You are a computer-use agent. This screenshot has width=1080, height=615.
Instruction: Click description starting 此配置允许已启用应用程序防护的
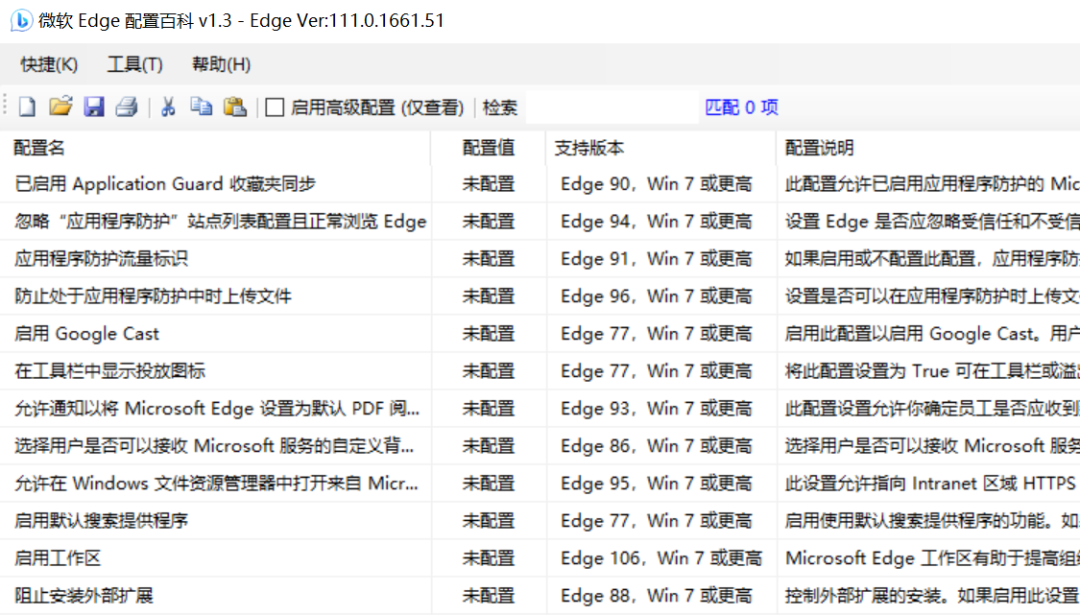[x=932, y=184]
